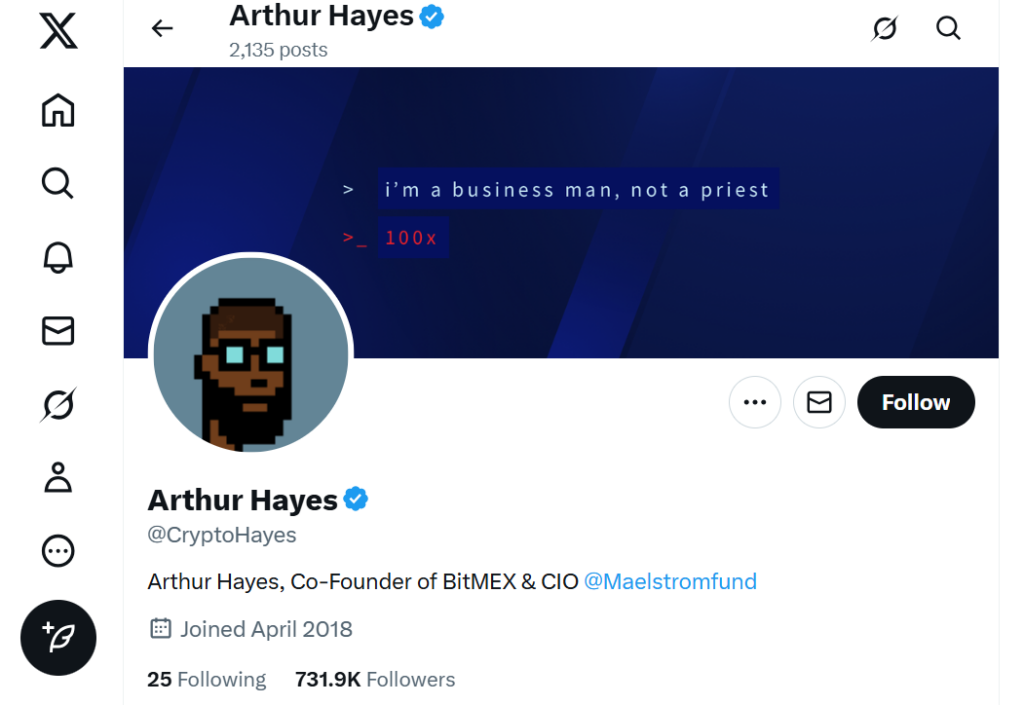
Task: Click the compose post feather button
Action: coord(58,638)
